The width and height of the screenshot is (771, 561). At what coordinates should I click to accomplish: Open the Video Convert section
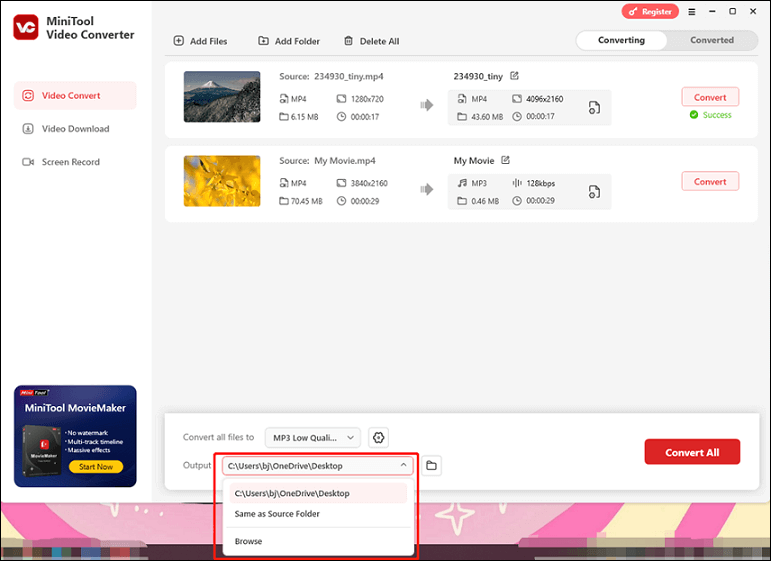click(x=75, y=95)
